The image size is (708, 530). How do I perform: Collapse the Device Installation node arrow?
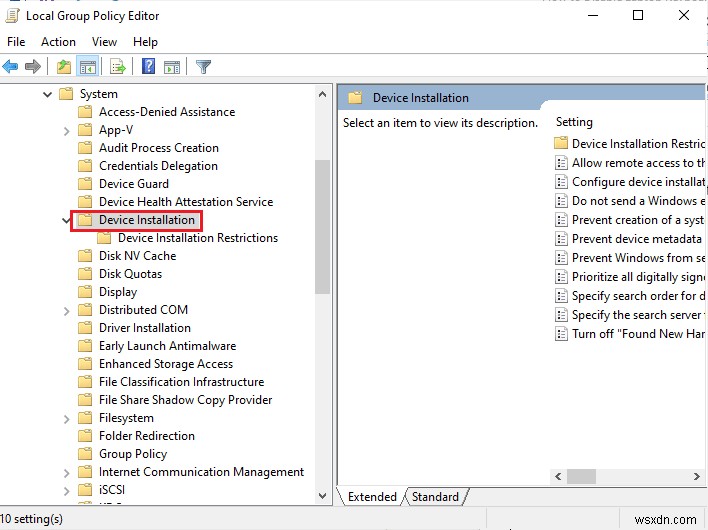click(66, 220)
